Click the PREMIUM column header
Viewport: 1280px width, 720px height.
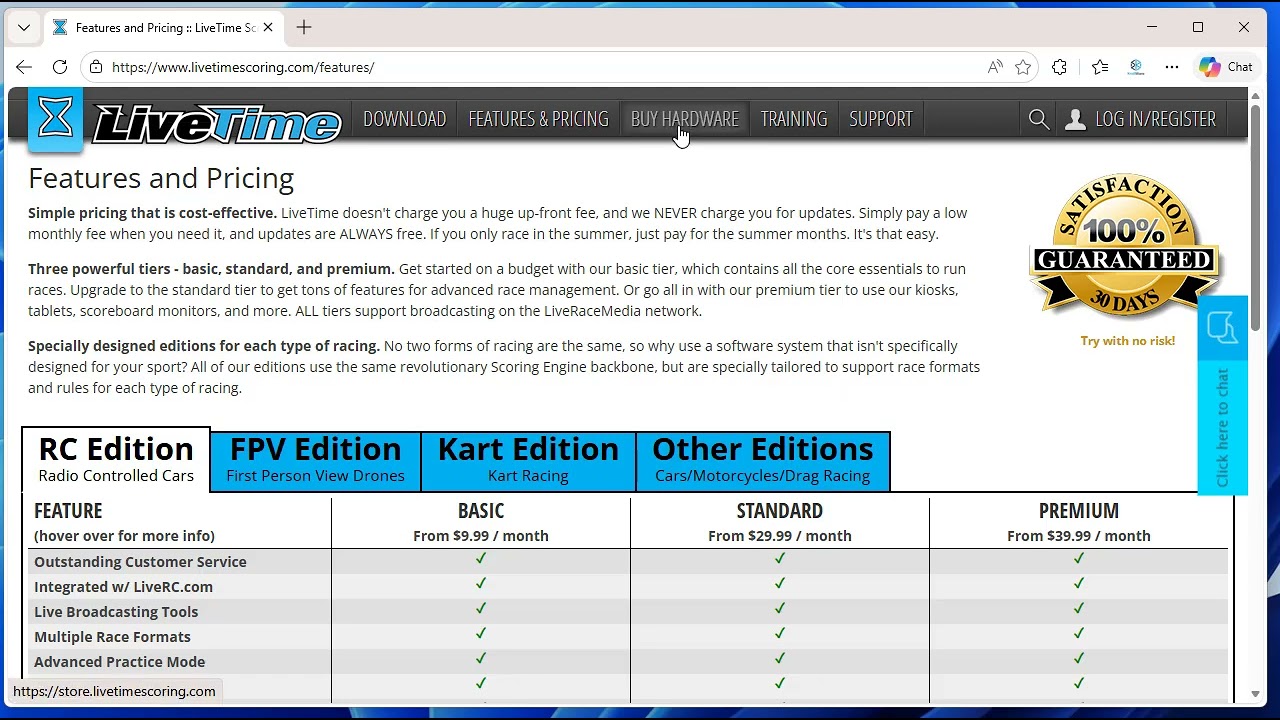1078,511
